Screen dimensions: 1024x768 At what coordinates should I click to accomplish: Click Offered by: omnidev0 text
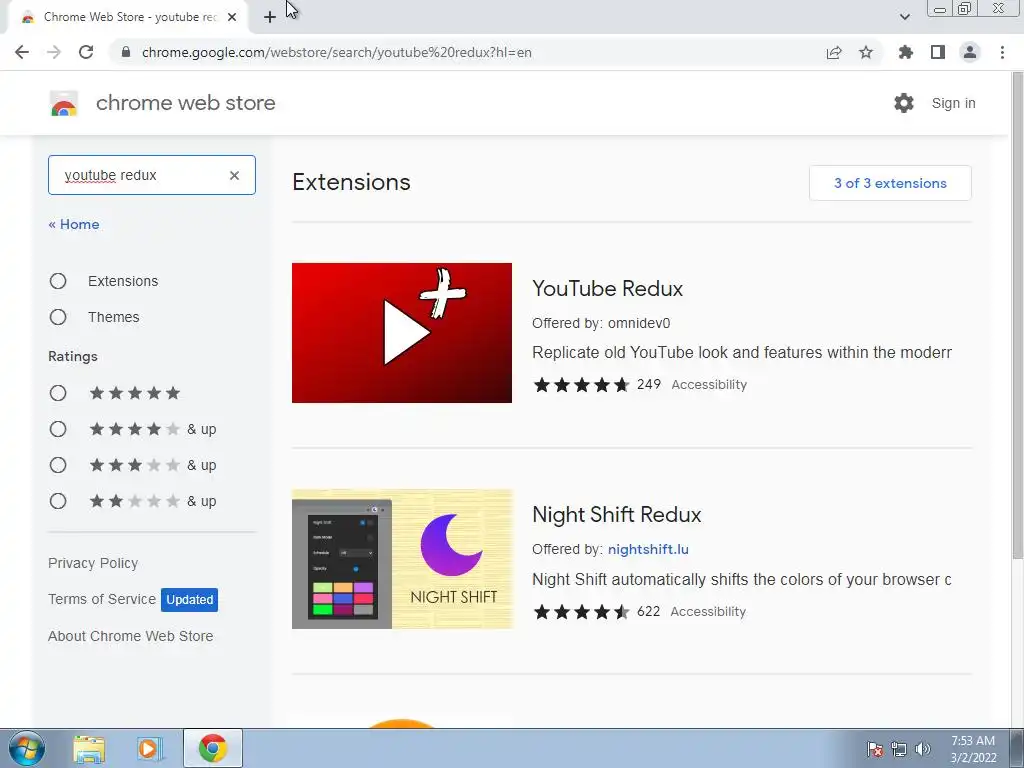pos(601,323)
